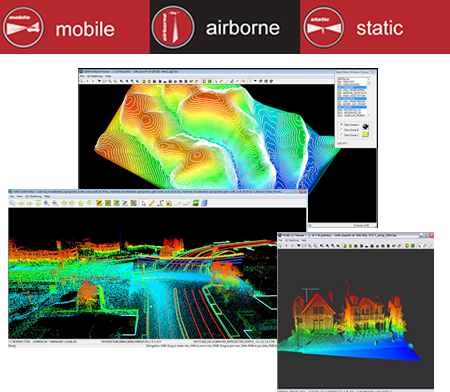
Task: Click the red-green elevation color icon in the LiDAR Editor
Action: tap(99, 203)
